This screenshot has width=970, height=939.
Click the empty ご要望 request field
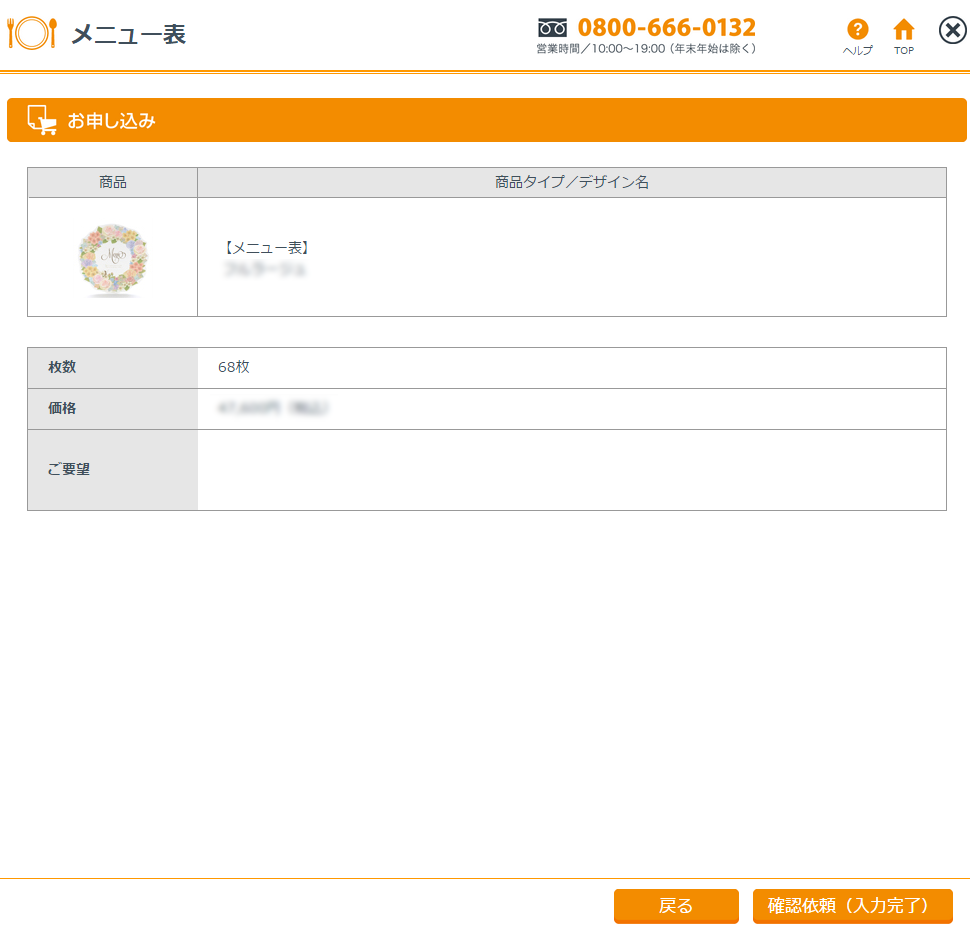(571, 470)
